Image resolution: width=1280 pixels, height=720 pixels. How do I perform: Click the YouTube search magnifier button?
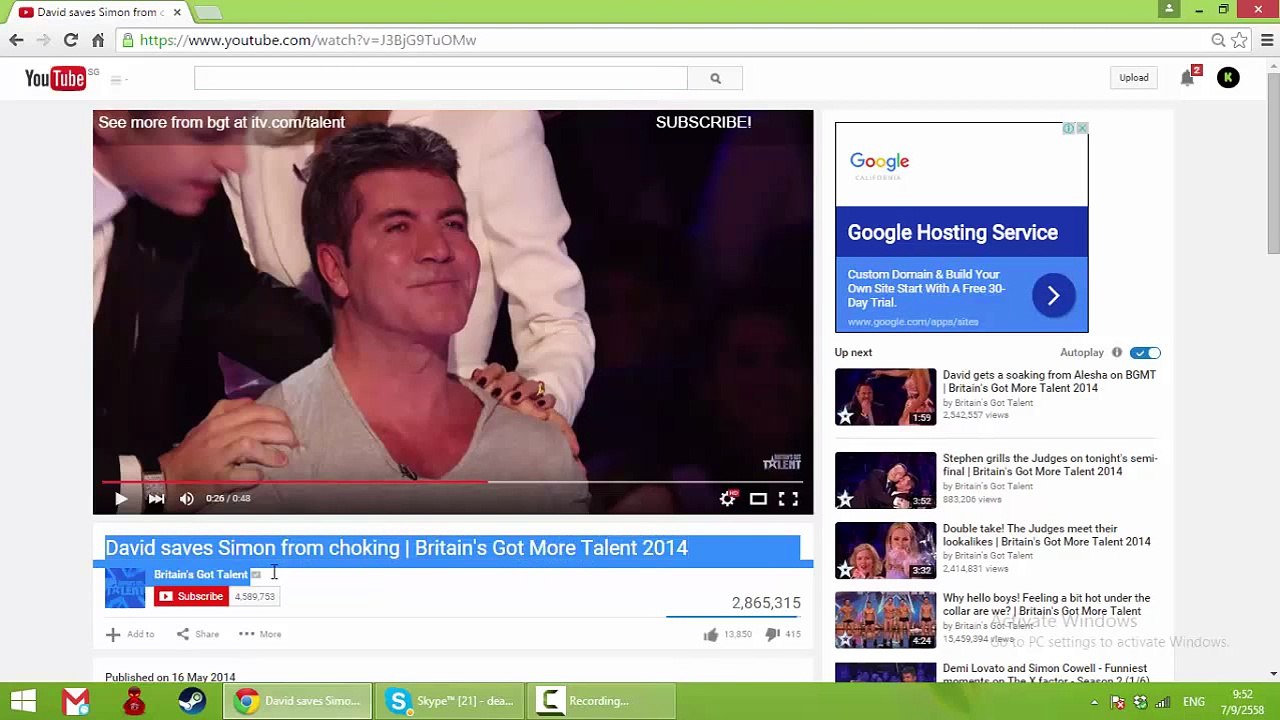pyautogui.click(x=715, y=78)
